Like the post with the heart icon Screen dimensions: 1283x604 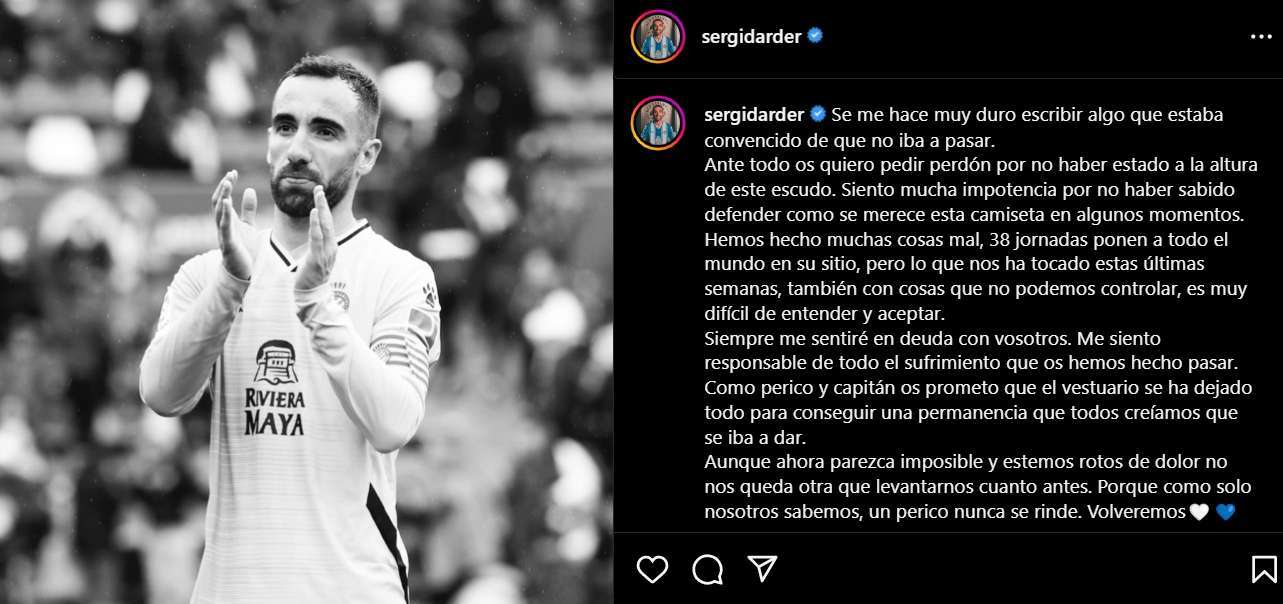coord(652,569)
